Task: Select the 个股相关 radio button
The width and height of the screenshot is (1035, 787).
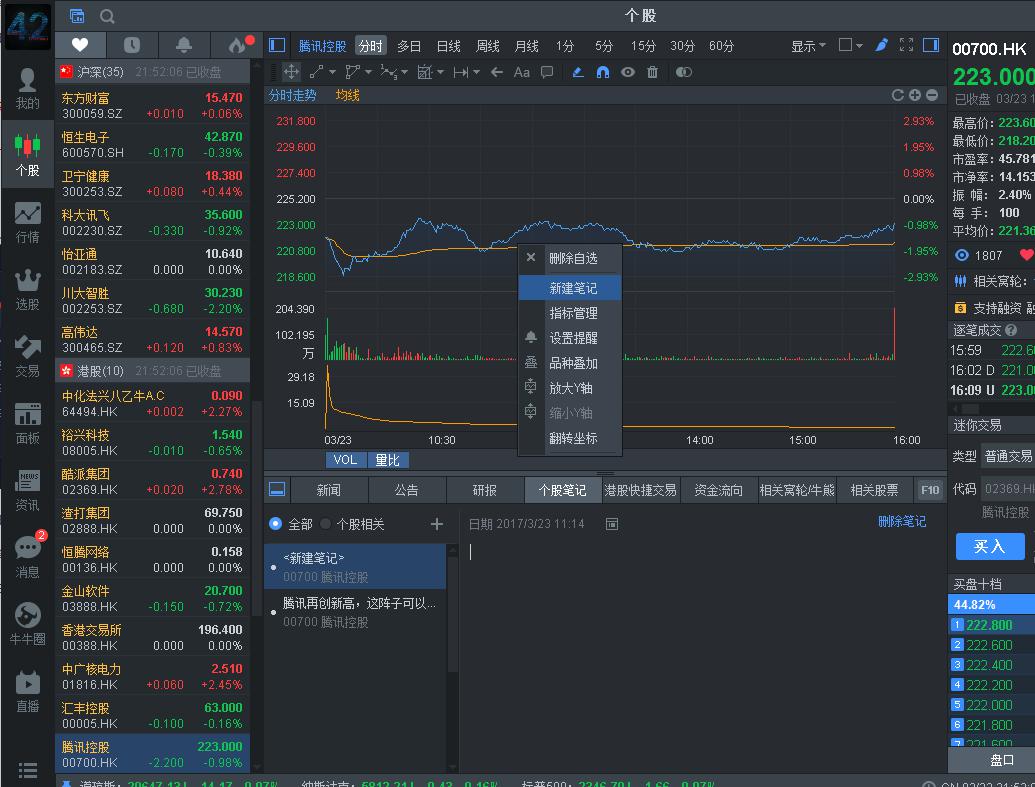Action: click(x=326, y=524)
